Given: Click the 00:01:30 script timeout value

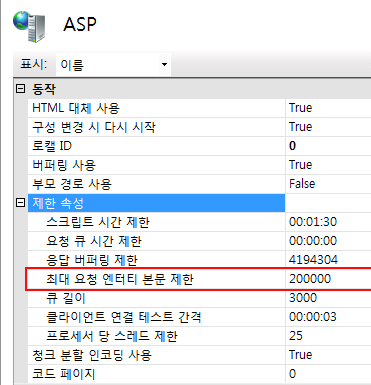Looking at the screenshot, I should pos(313,222).
